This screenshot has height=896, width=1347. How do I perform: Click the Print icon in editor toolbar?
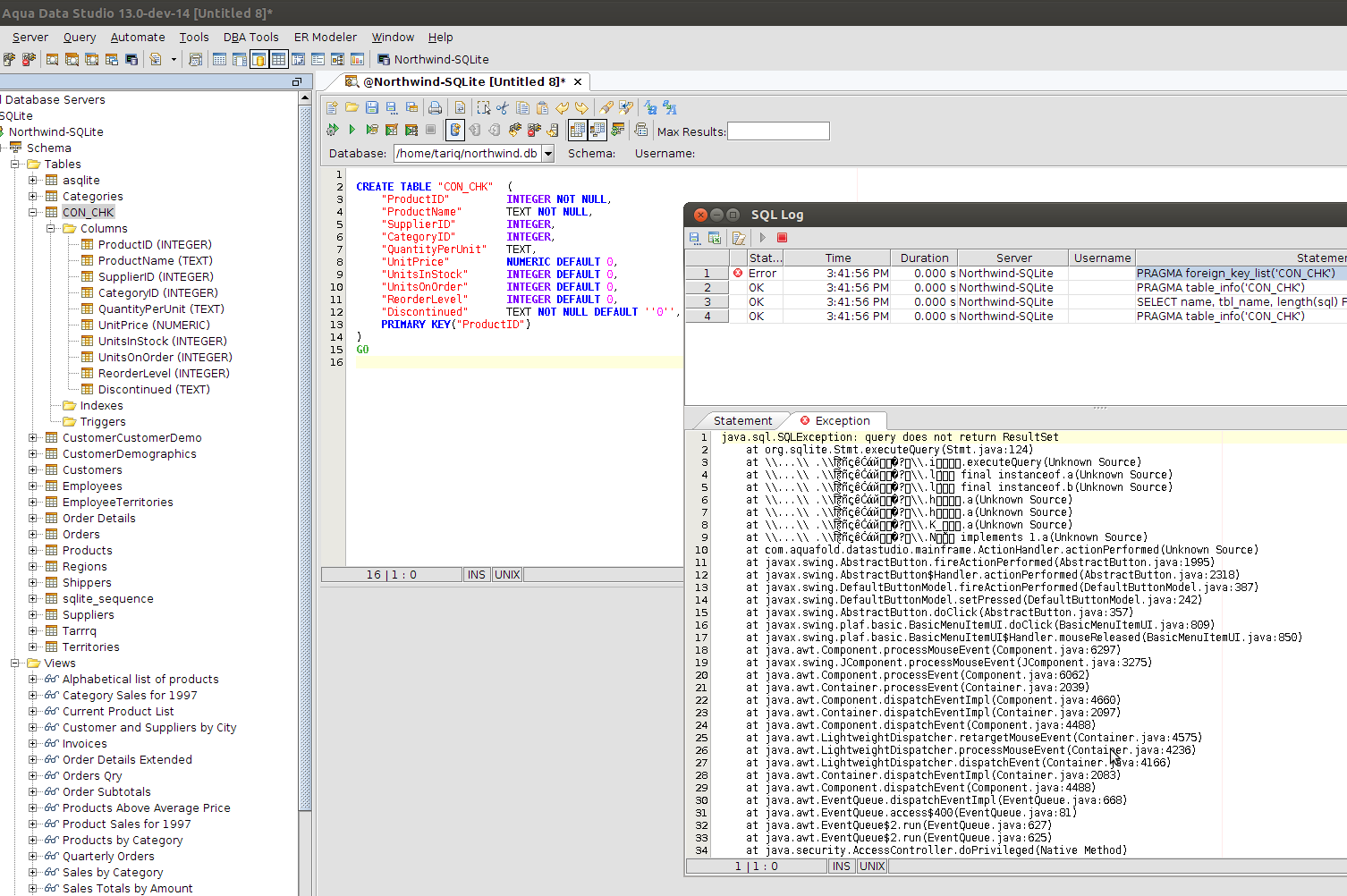tap(435, 108)
